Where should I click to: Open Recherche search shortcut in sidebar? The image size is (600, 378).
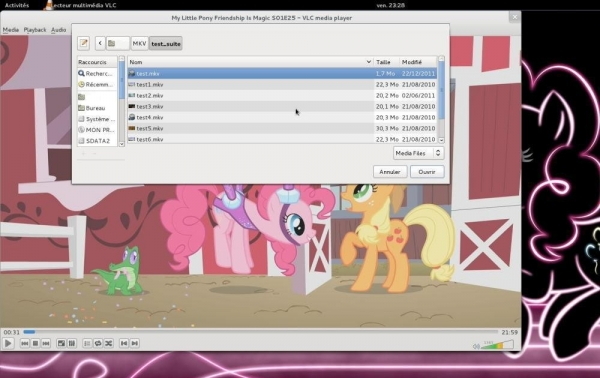(x=97, y=73)
